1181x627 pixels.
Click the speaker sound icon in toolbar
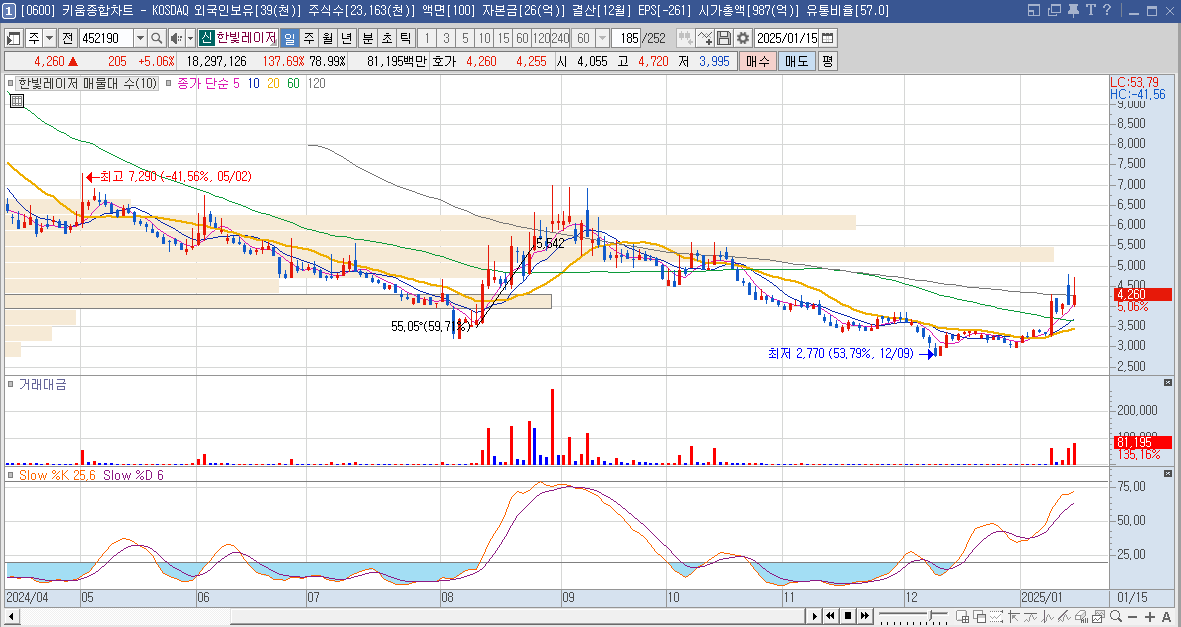(176, 38)
